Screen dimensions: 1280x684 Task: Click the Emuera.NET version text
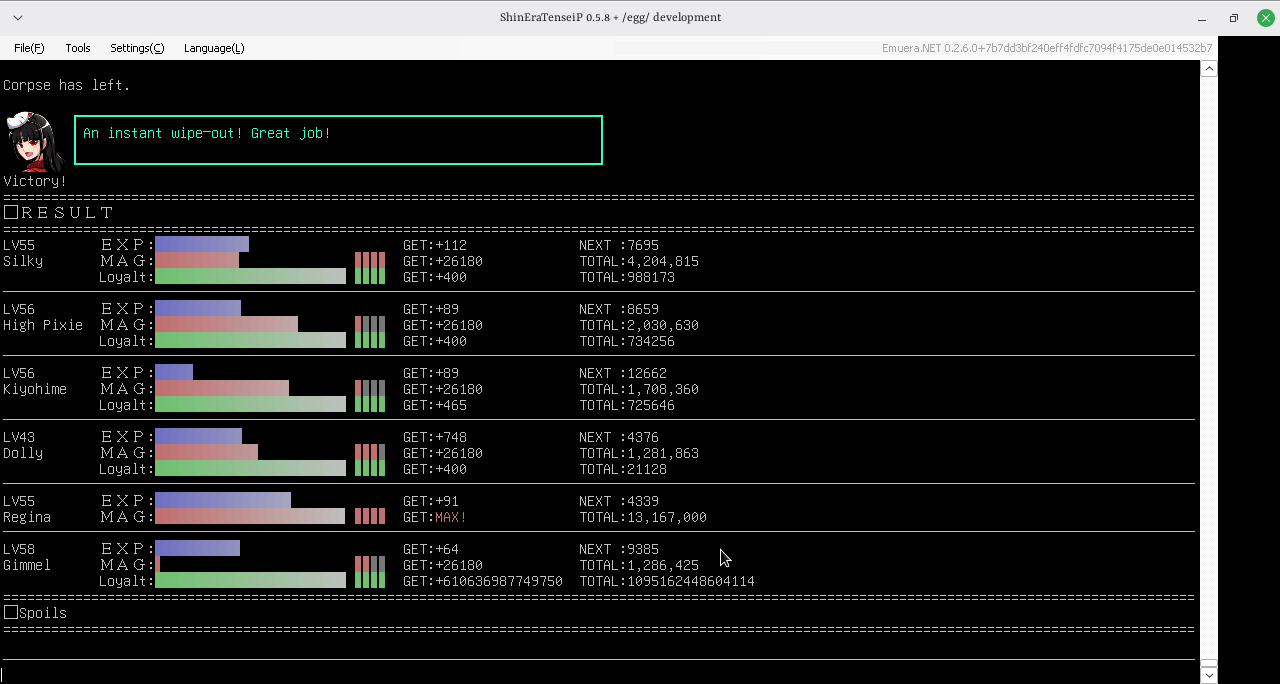1047,48
